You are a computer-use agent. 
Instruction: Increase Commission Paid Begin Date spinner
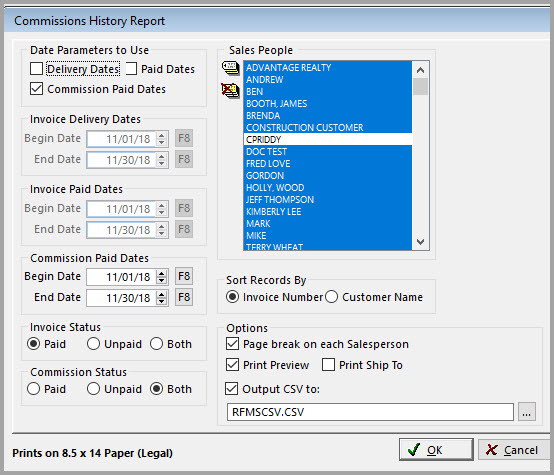pos(162,273)
